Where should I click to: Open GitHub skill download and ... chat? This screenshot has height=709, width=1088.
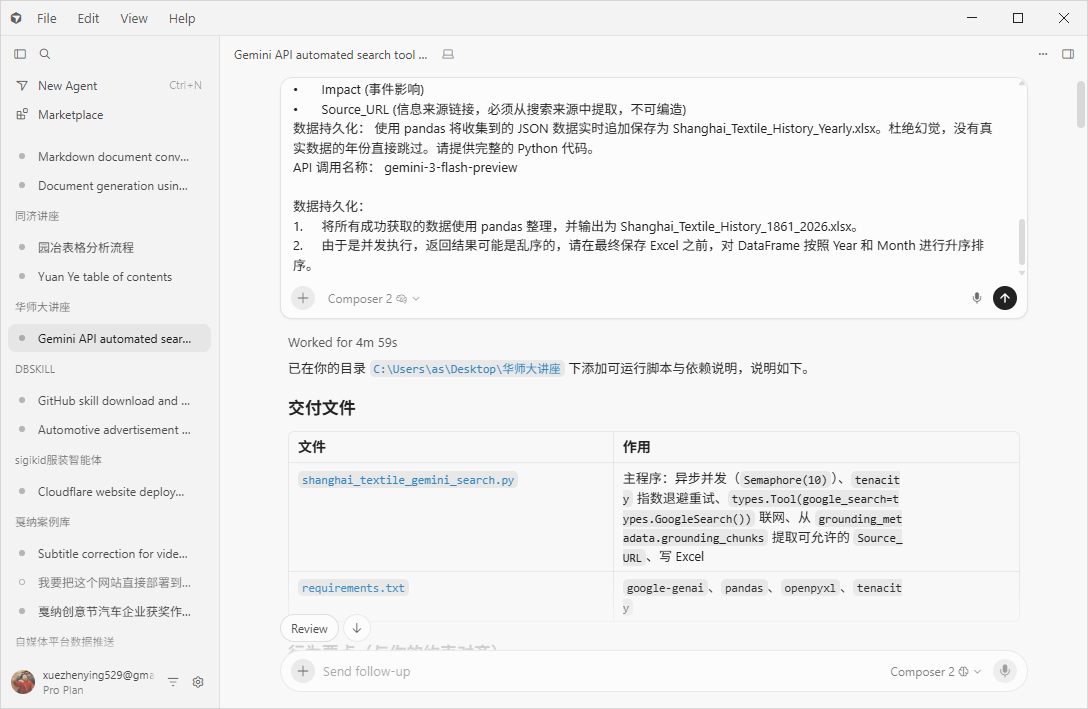[x=109, y=401]
